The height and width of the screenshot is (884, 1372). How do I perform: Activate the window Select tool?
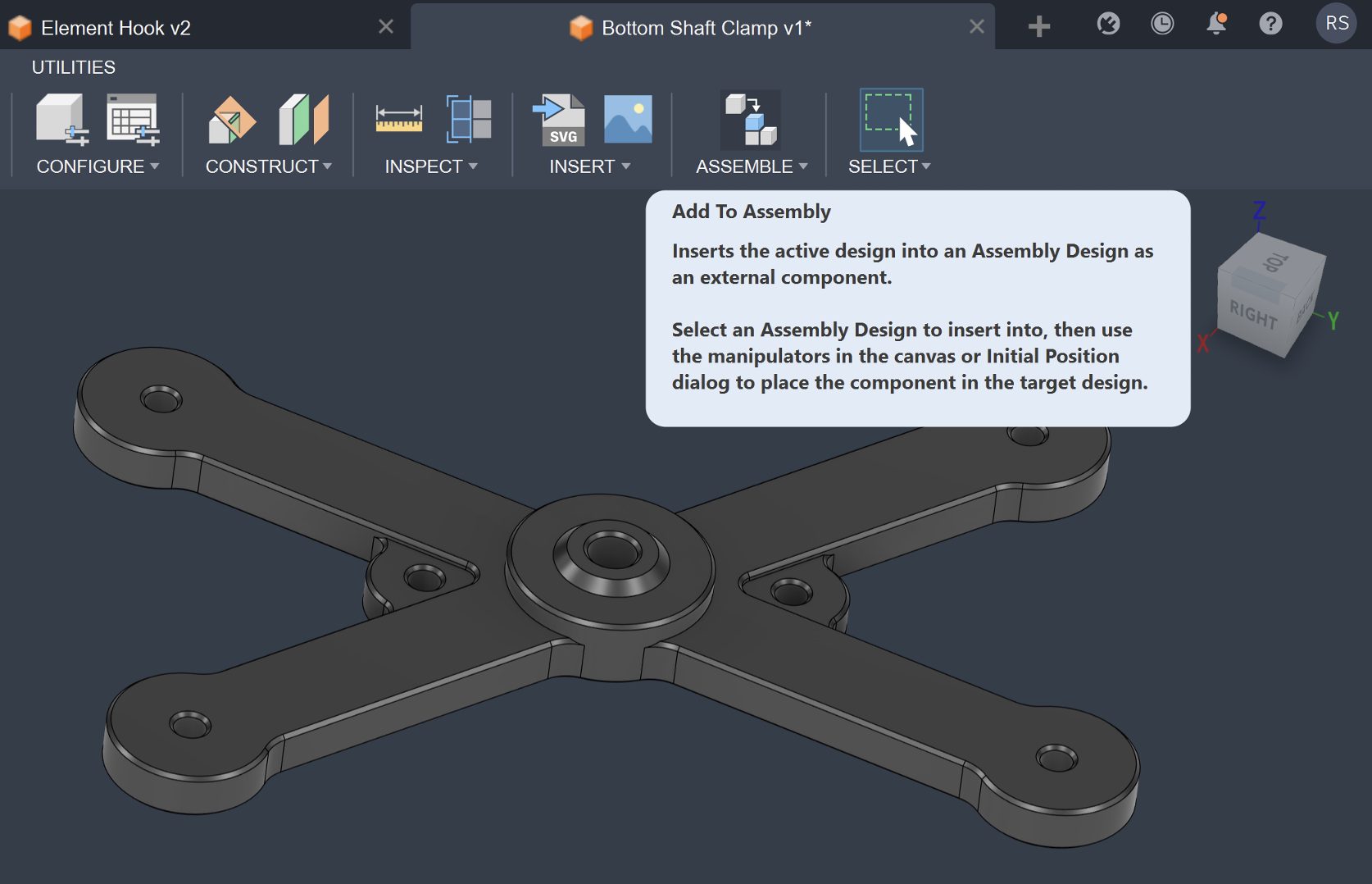(890, 121)
